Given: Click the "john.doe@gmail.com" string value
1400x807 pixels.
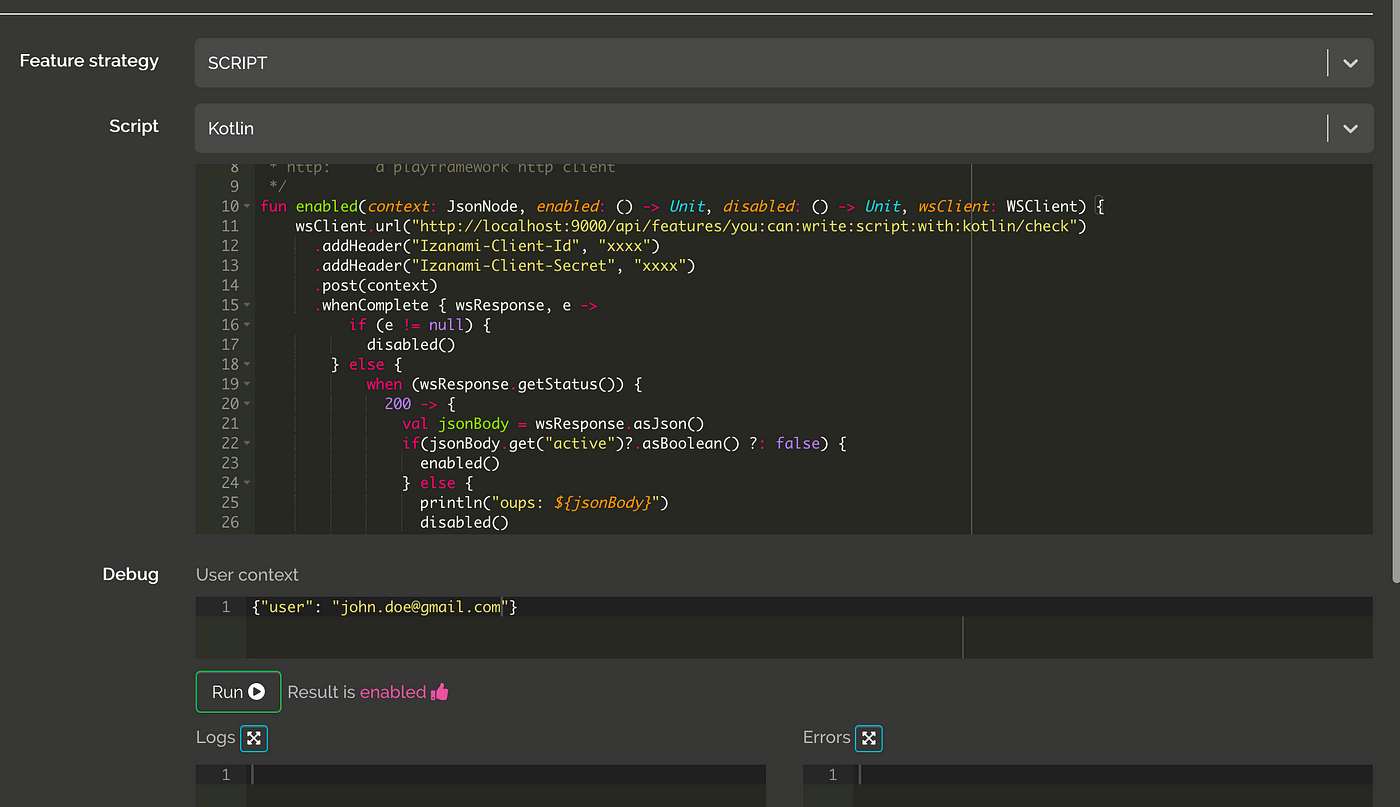Looking at the screenshot, I should (421, 607).
